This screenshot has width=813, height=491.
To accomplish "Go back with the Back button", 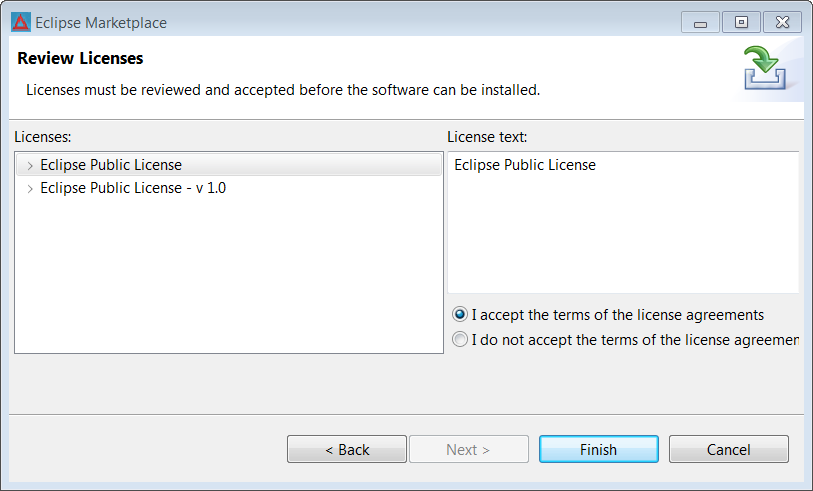I will (347, 449).
